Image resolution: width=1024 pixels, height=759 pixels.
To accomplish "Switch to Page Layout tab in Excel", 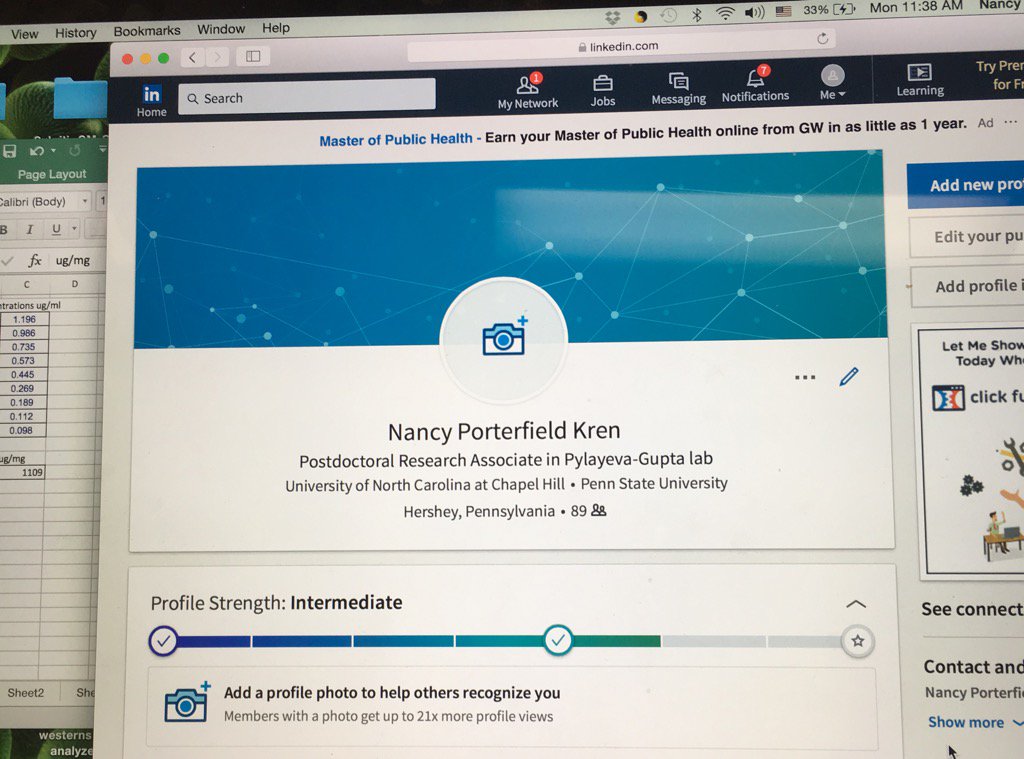I will pos(52,174).
